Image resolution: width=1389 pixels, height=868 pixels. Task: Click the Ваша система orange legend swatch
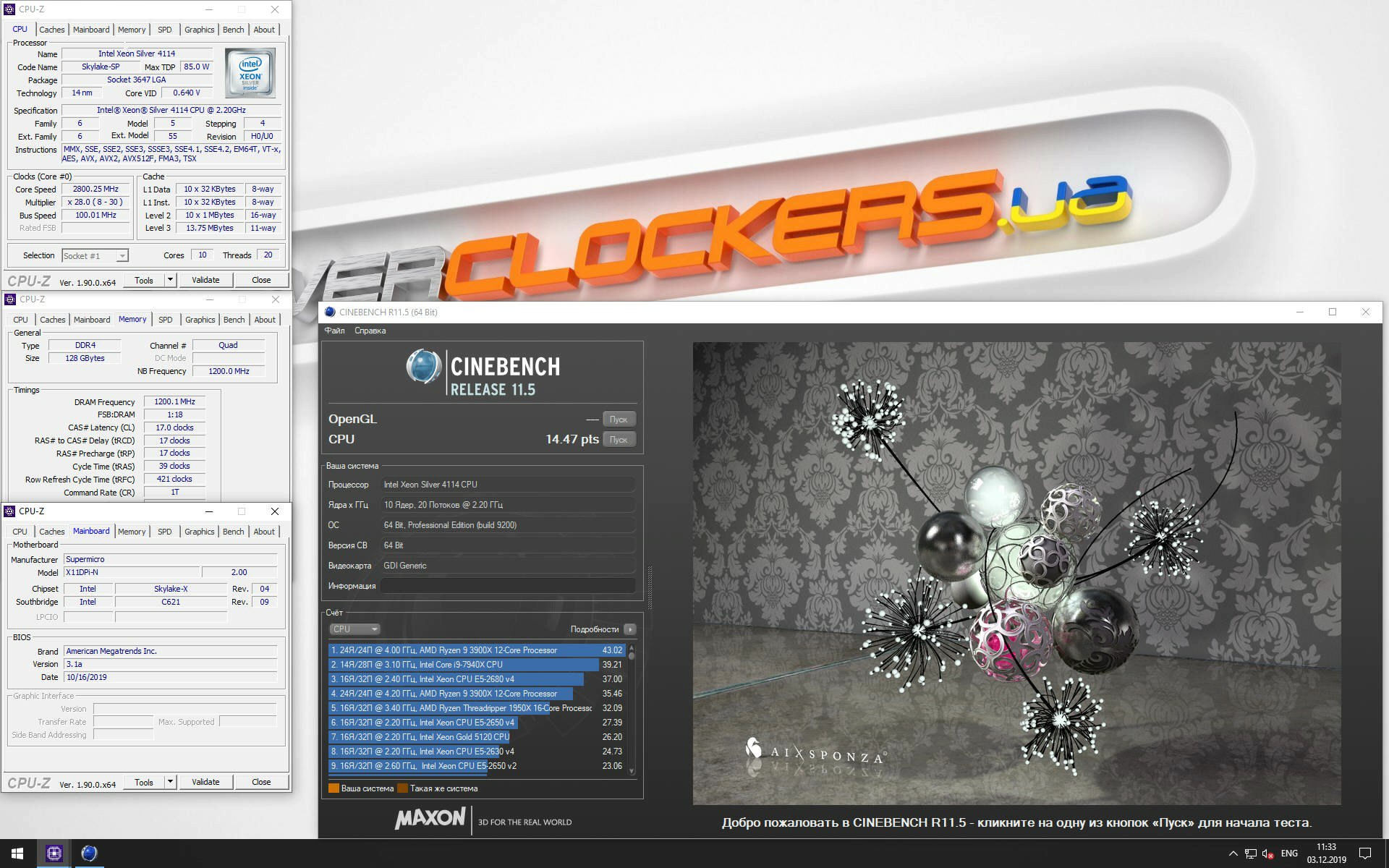pyautogui.click(x=334, y=788)
